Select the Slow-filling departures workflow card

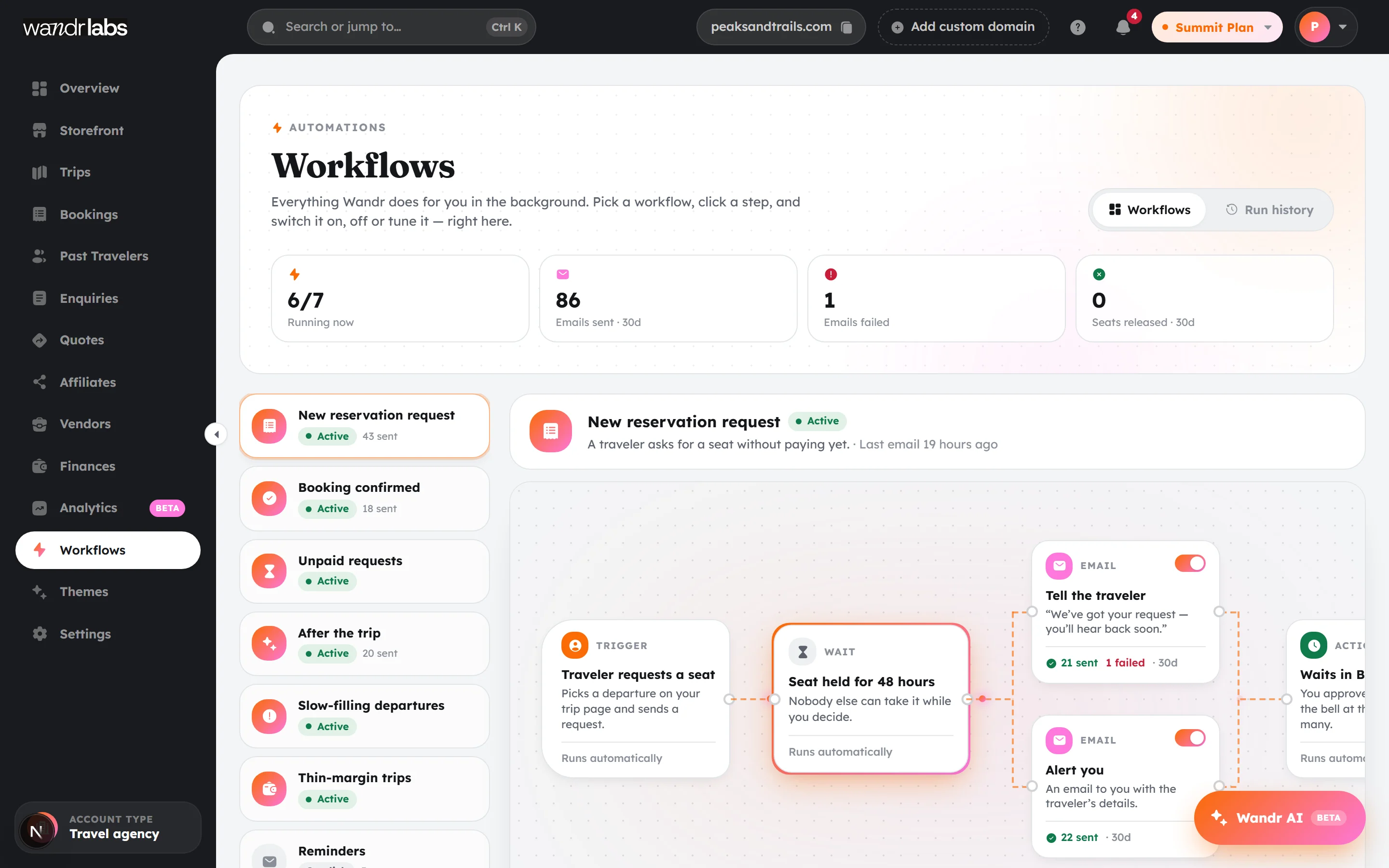364,716
